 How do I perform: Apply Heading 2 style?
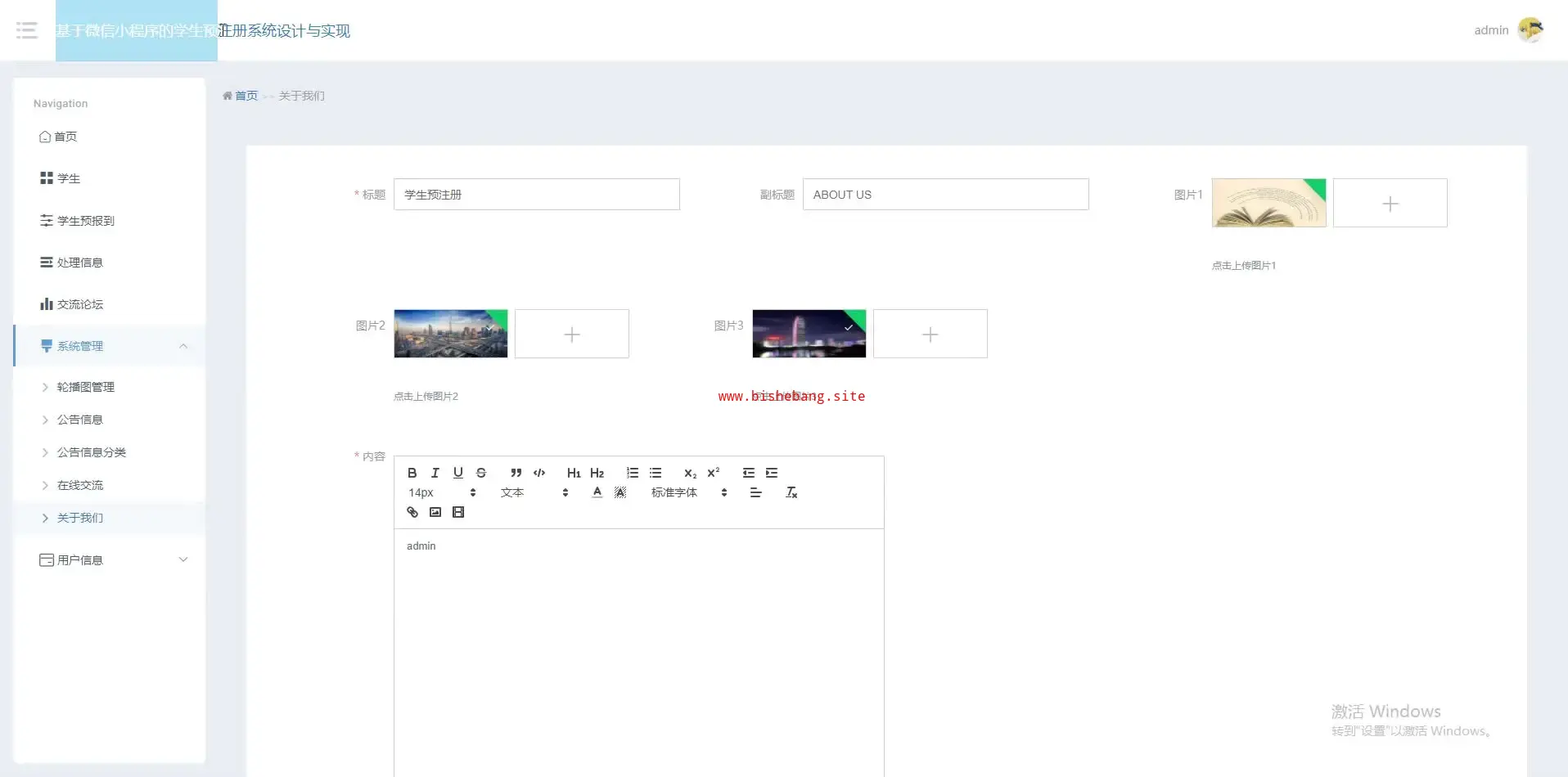tap(597, 473)
